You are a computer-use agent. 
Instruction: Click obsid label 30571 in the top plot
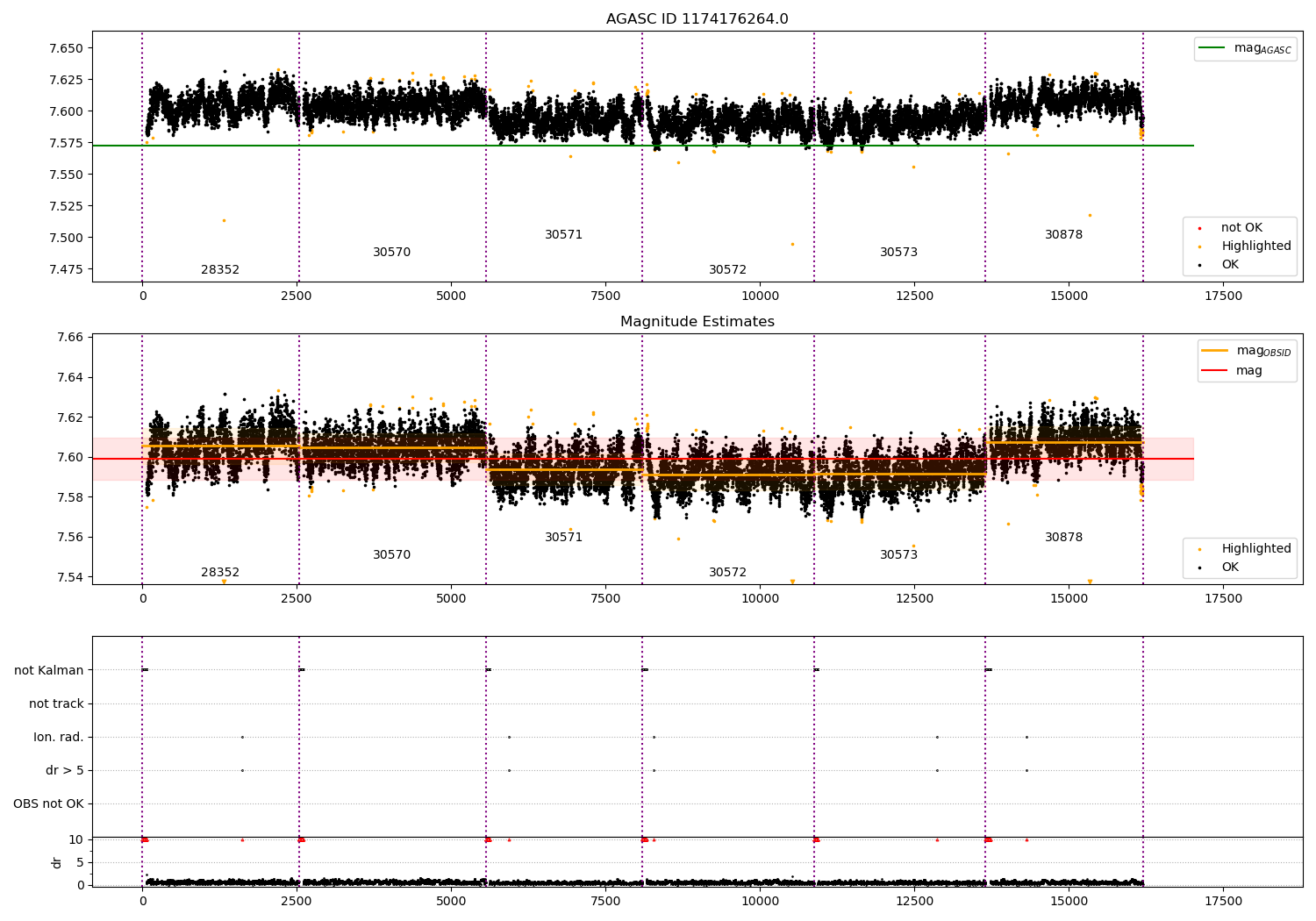[x=563, y=235]
